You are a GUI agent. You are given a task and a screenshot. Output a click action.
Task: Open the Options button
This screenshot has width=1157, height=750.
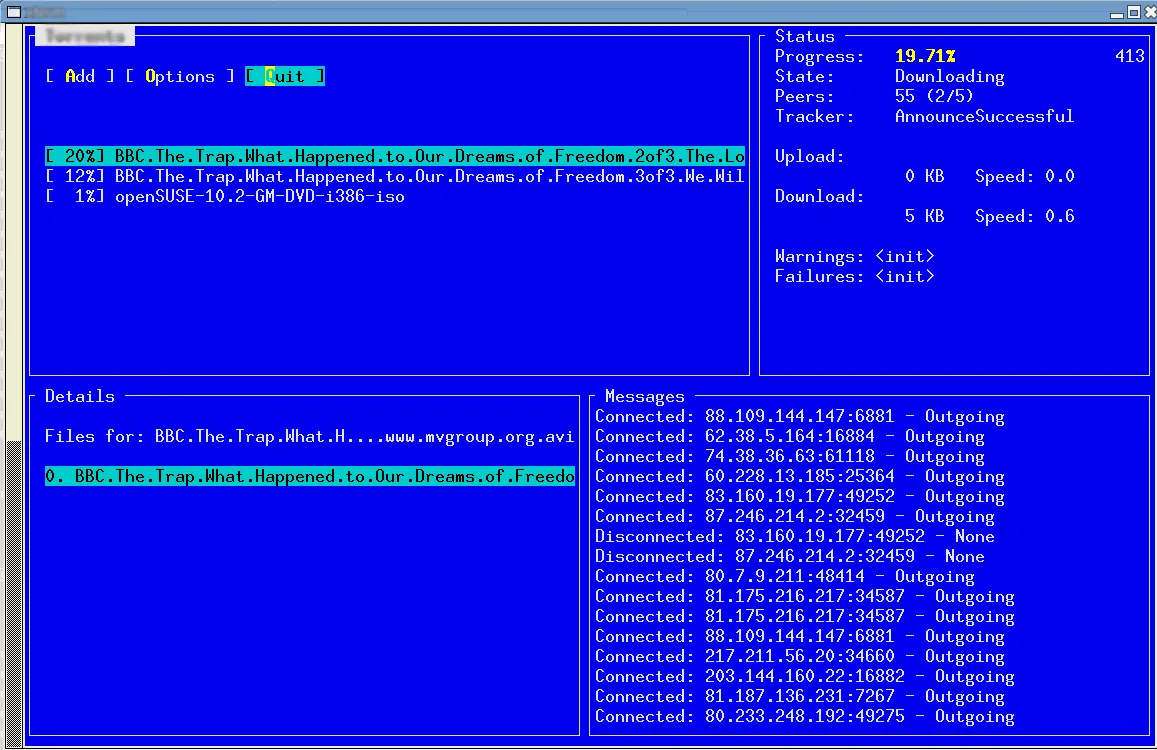(x=180, y=76)
